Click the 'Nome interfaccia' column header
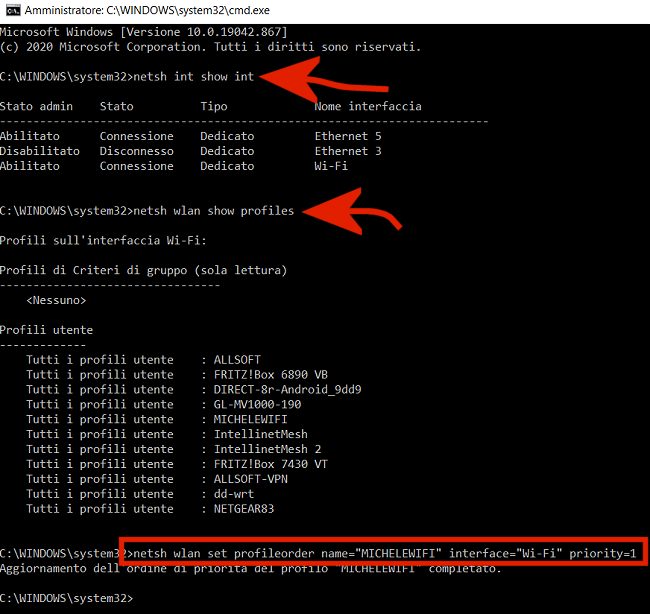This screenshot has width=650, height=614. tap(368, 107)
